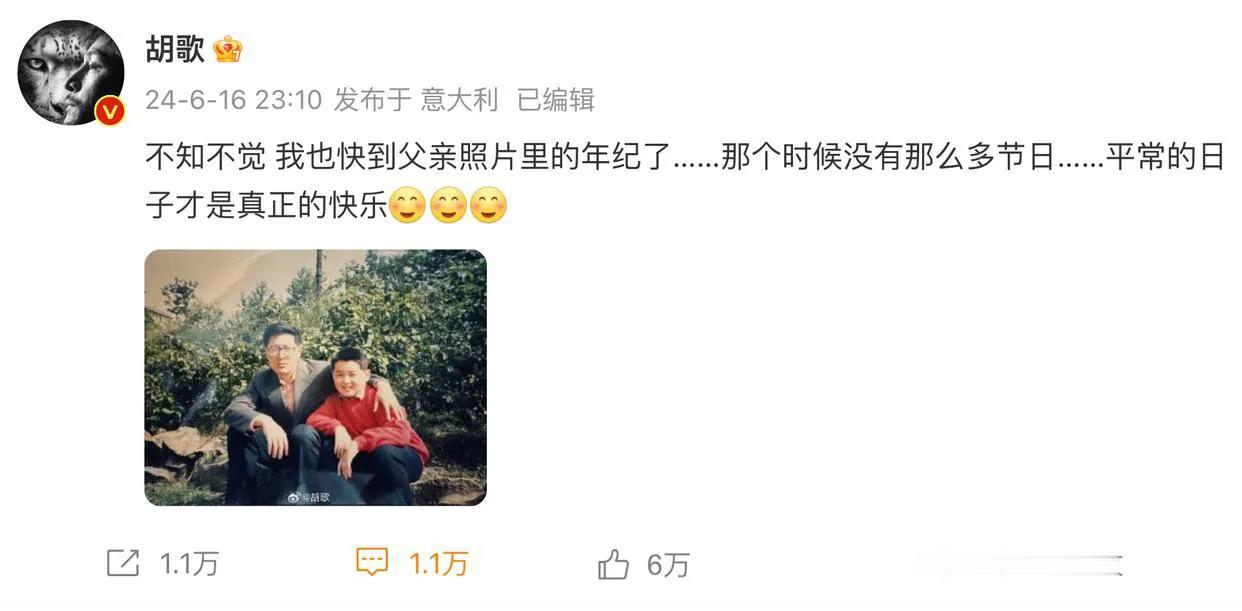Click the first blushing smile emoji
1242x611 pixels.
click(x=406, y=206)
